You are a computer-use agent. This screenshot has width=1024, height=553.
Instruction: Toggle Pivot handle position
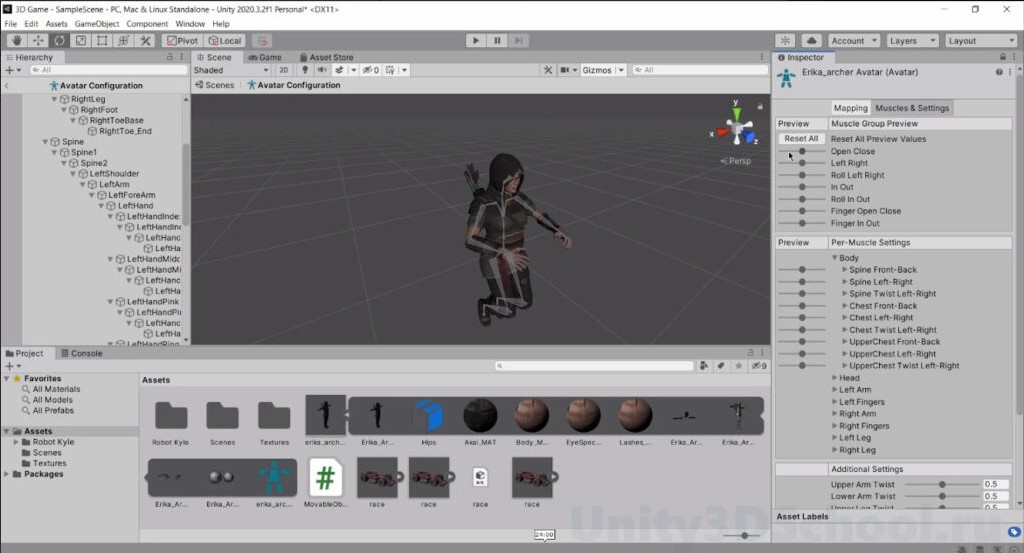coord(182,40)
